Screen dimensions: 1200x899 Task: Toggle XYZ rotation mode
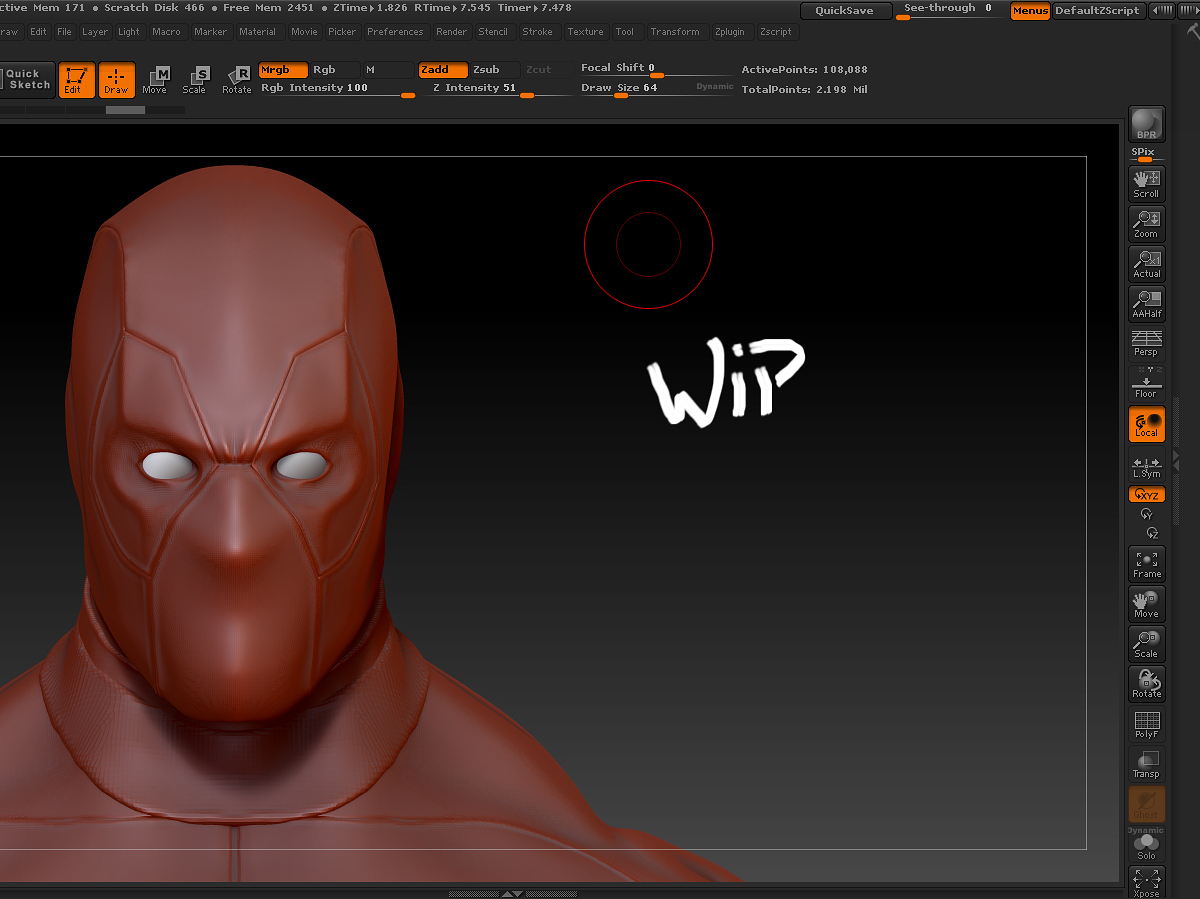(x=1146, y=495)
